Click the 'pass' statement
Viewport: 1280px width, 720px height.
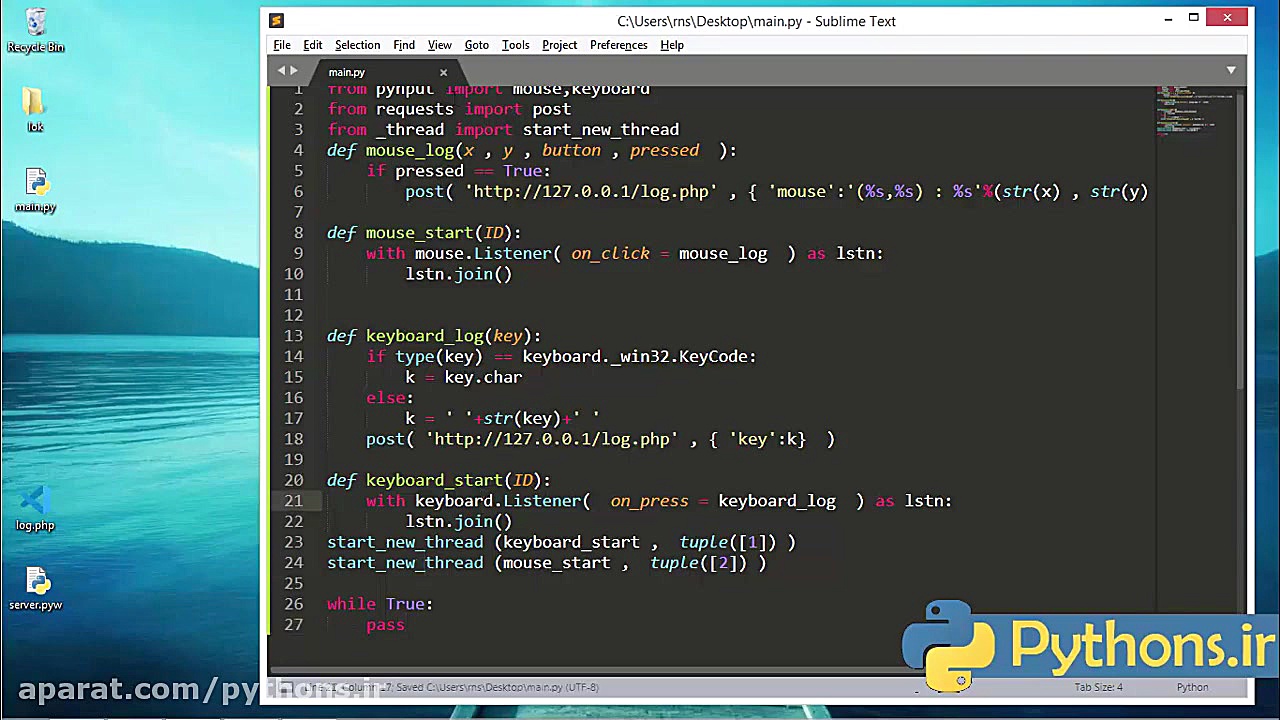385,625
